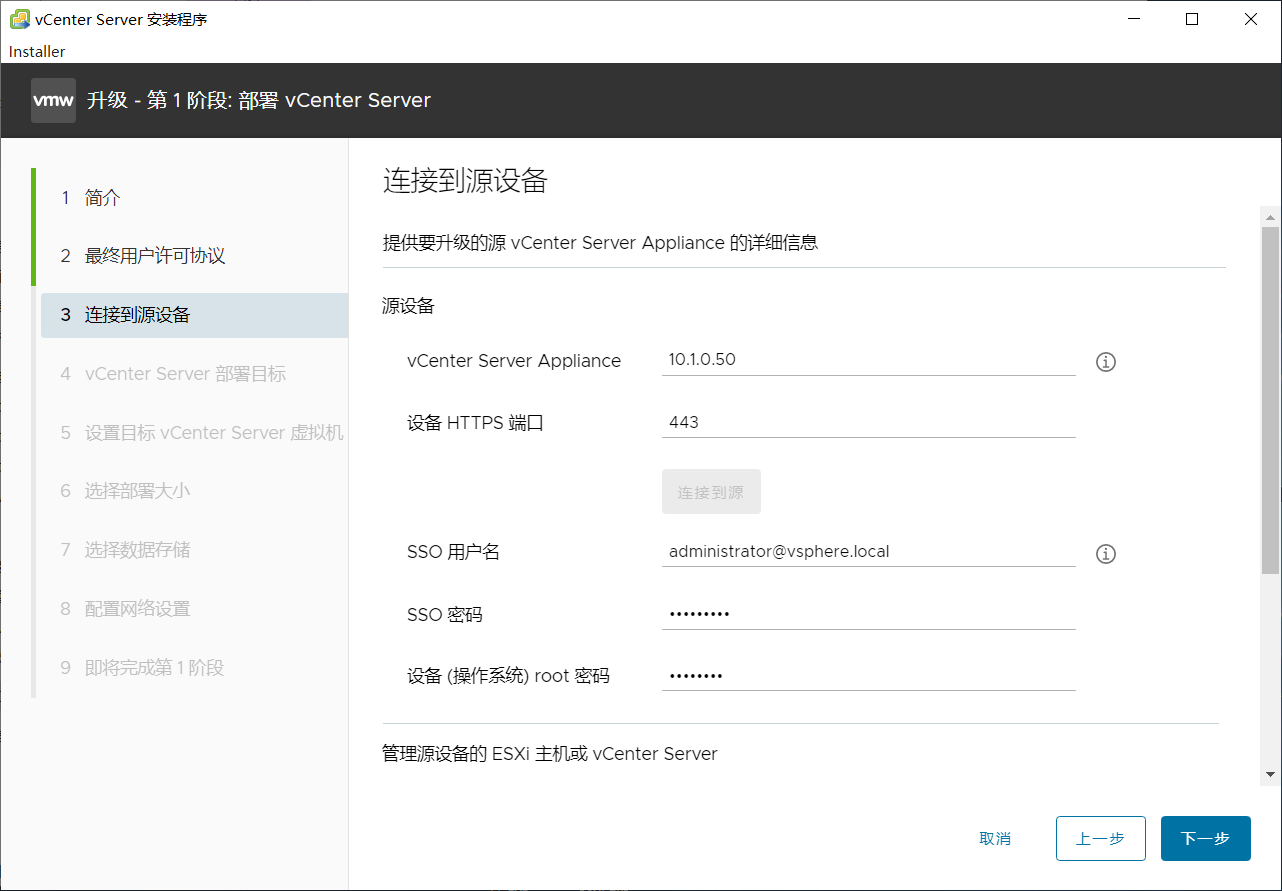This screenshot has height=891, width=1282.
Task: Open the vCenter Server Appliance info tooltip icon
Action: pos(1105,361)
